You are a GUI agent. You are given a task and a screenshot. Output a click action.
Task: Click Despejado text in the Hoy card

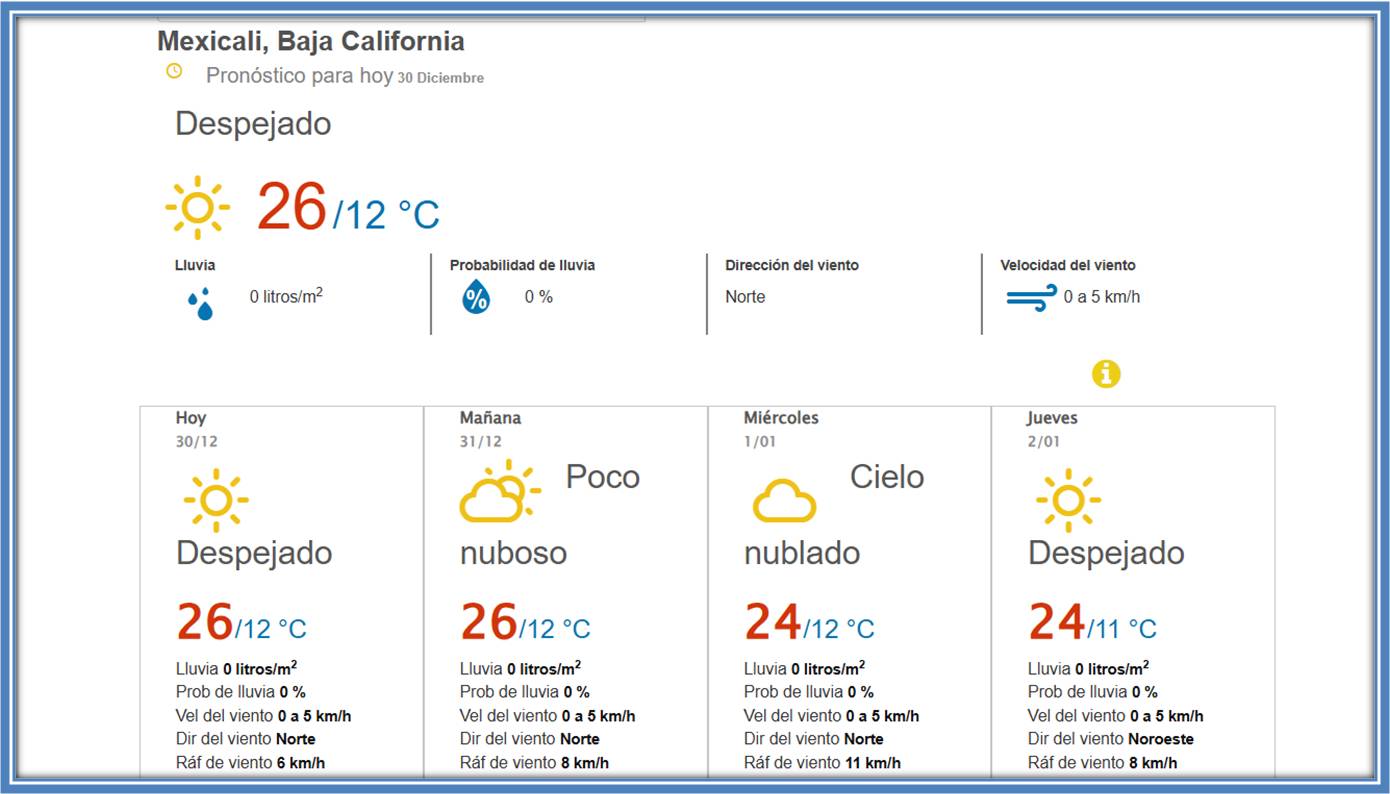point(254,553)
